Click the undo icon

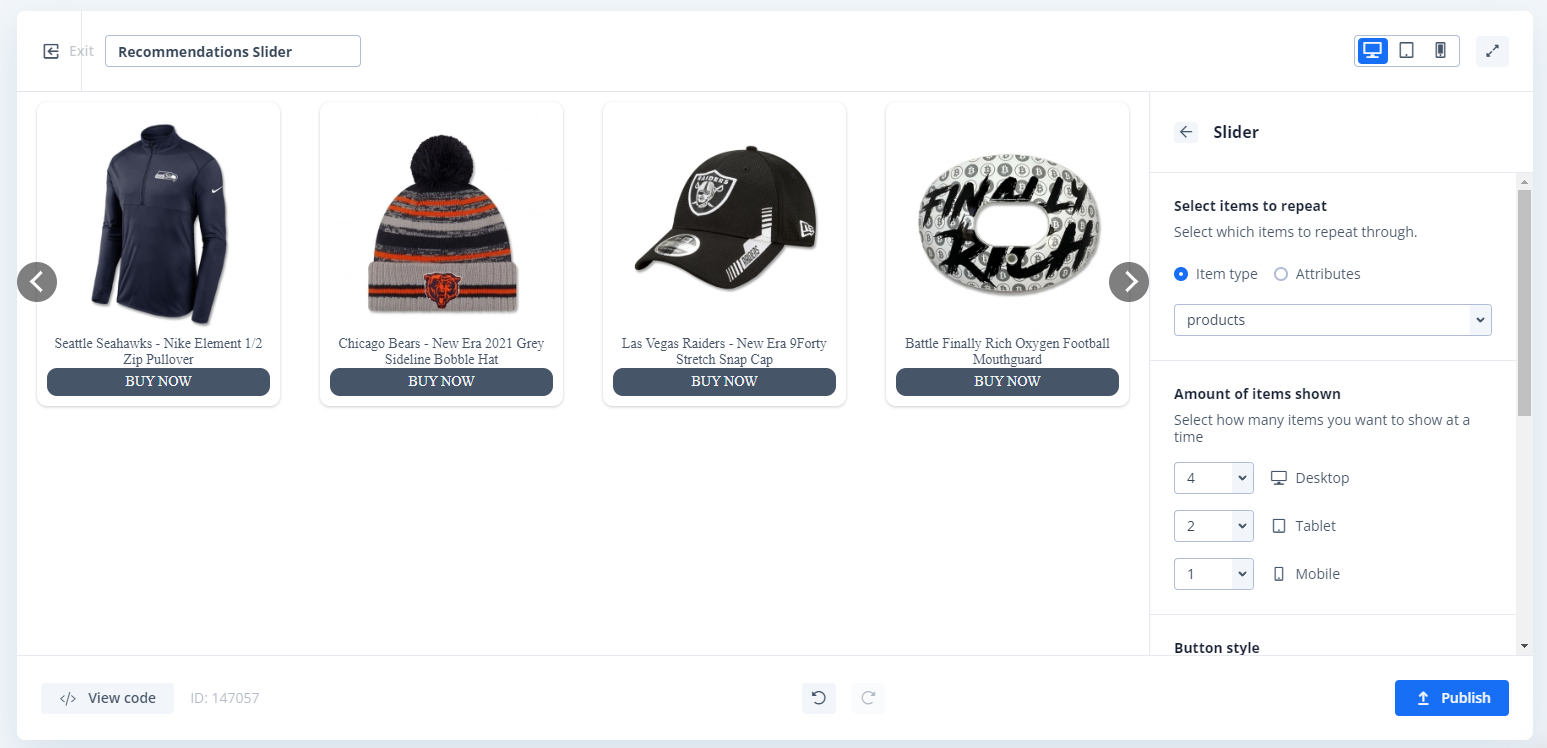(x=819, y=698)
